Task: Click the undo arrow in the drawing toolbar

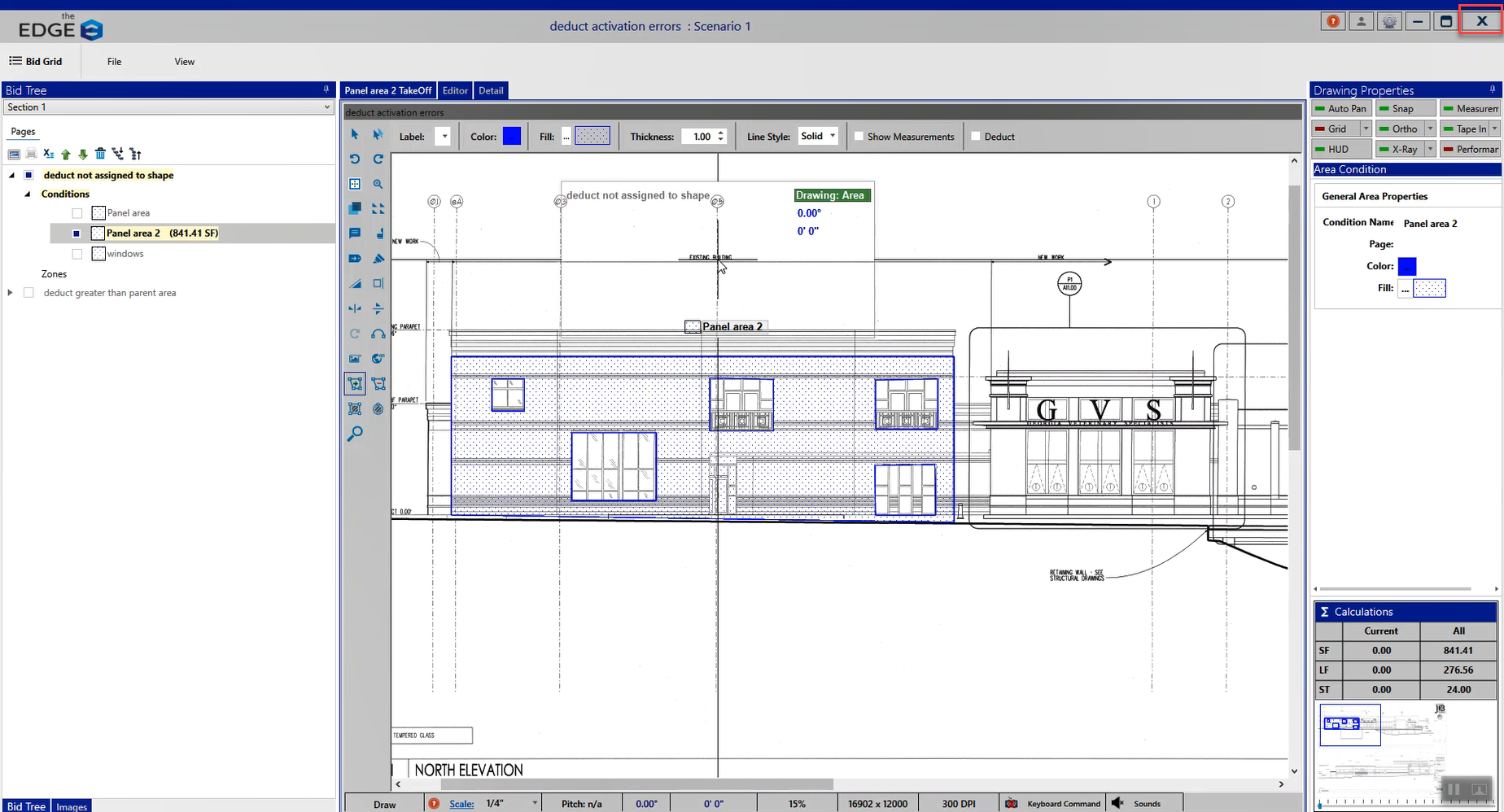Action: coord(355,159)
